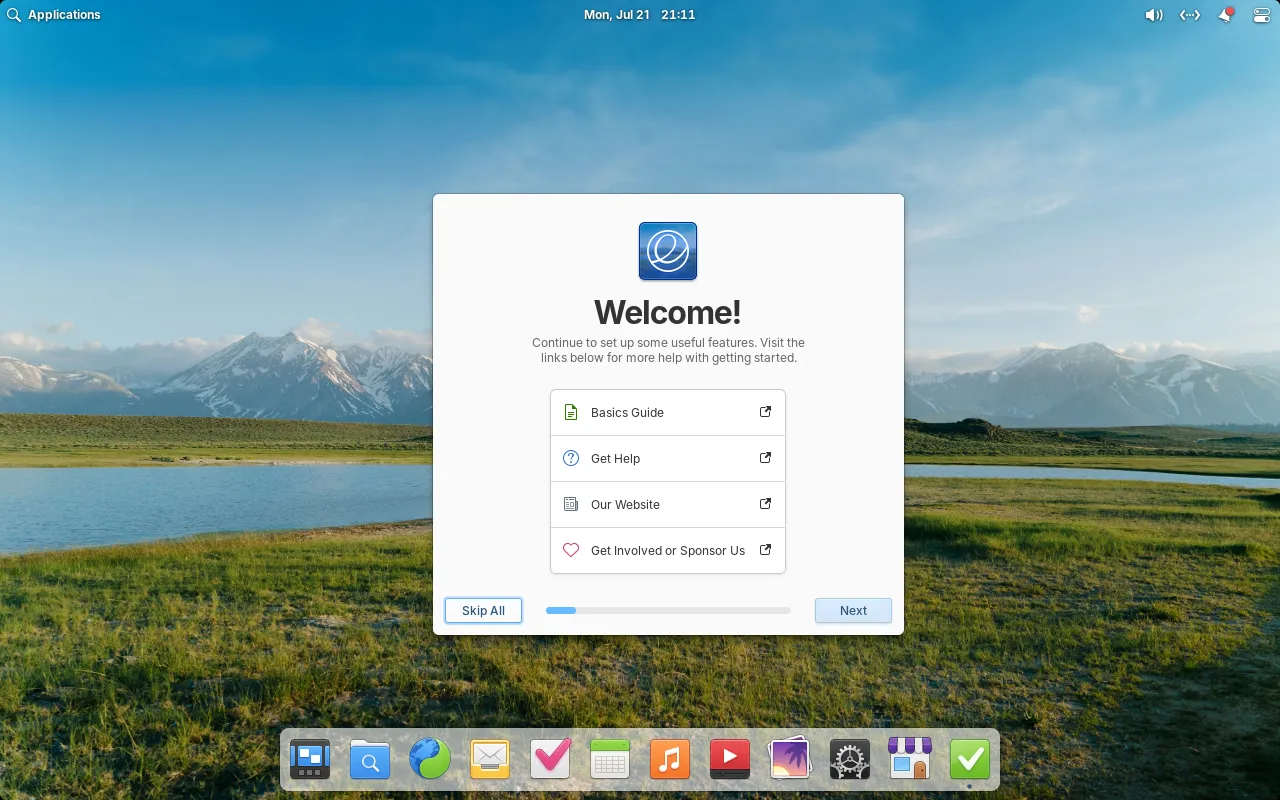Launch the Files app from dock
Viewport: 1280px width, 800px height.
pyautogui.click(x=370, y=760)
